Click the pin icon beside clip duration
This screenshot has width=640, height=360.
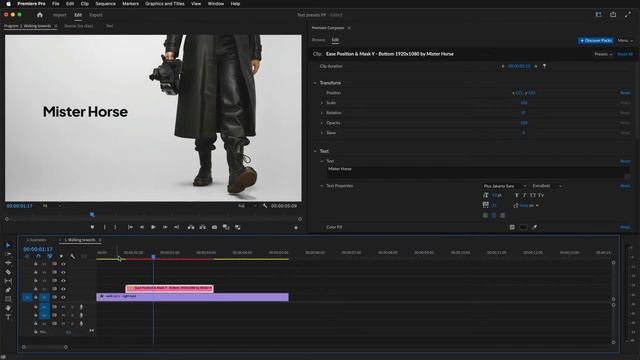click(x=544, y=66)
